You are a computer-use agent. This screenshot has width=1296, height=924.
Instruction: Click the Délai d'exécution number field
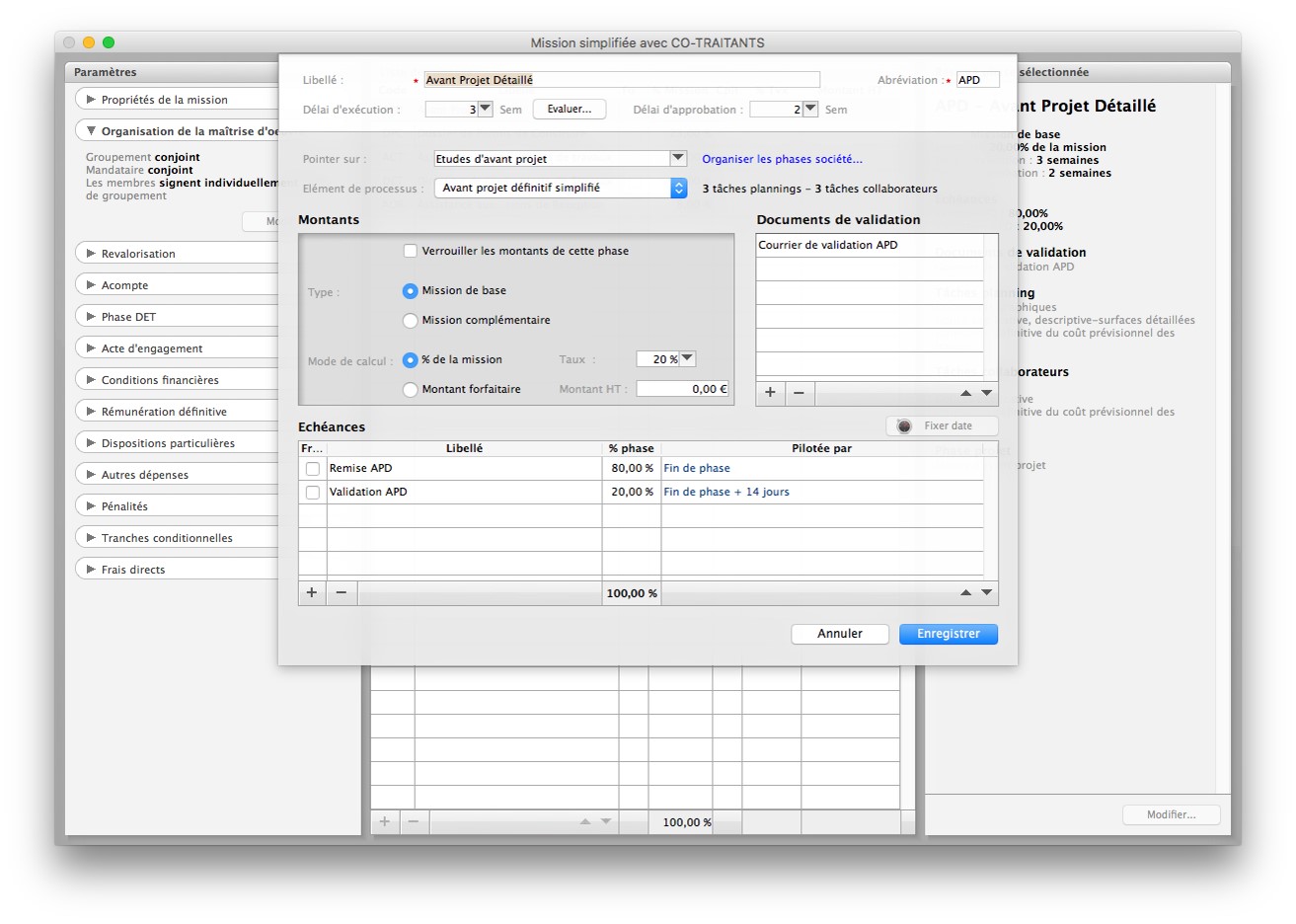(451, 109)
